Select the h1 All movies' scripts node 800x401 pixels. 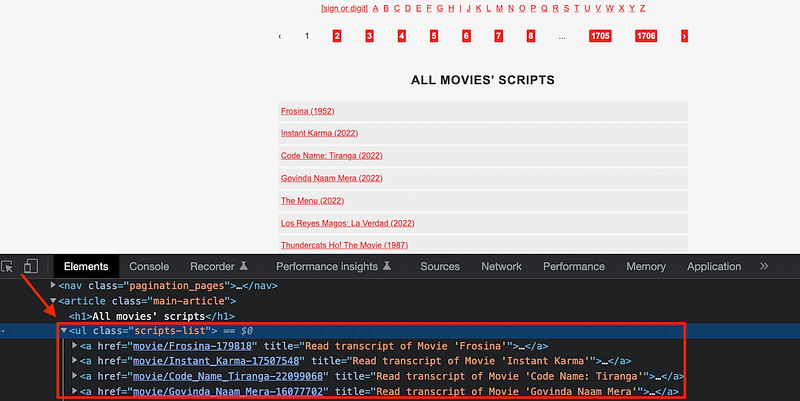[x=152, y=316]
